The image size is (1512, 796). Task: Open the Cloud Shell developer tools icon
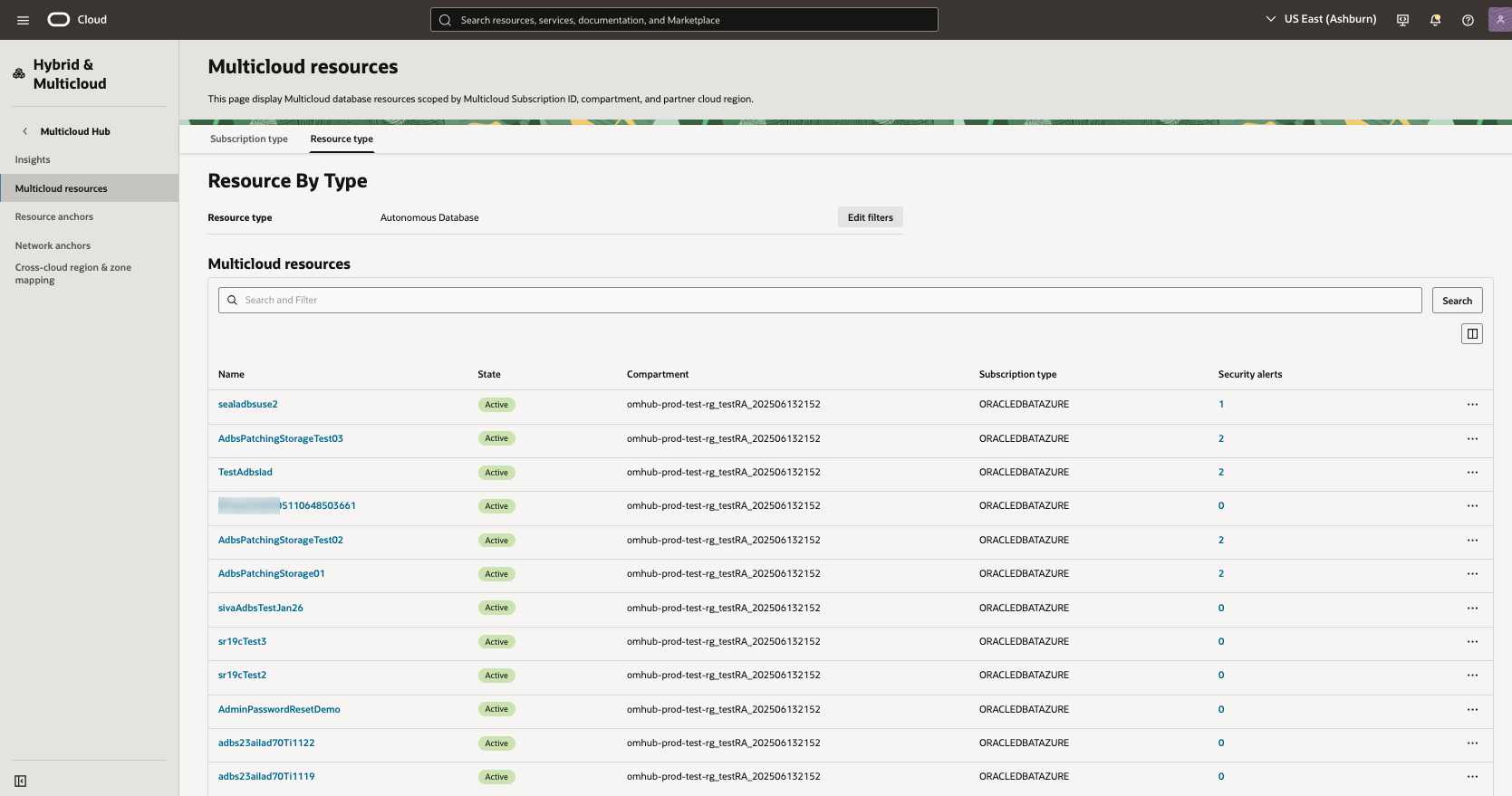(x=1402, y=20)
